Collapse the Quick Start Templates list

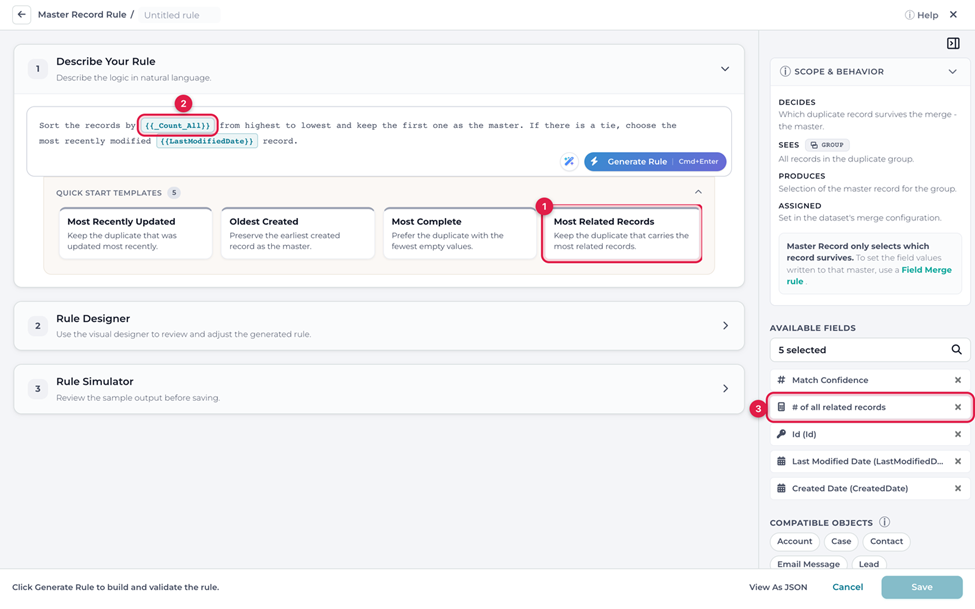pyautogui.click(x=698, y=192)
